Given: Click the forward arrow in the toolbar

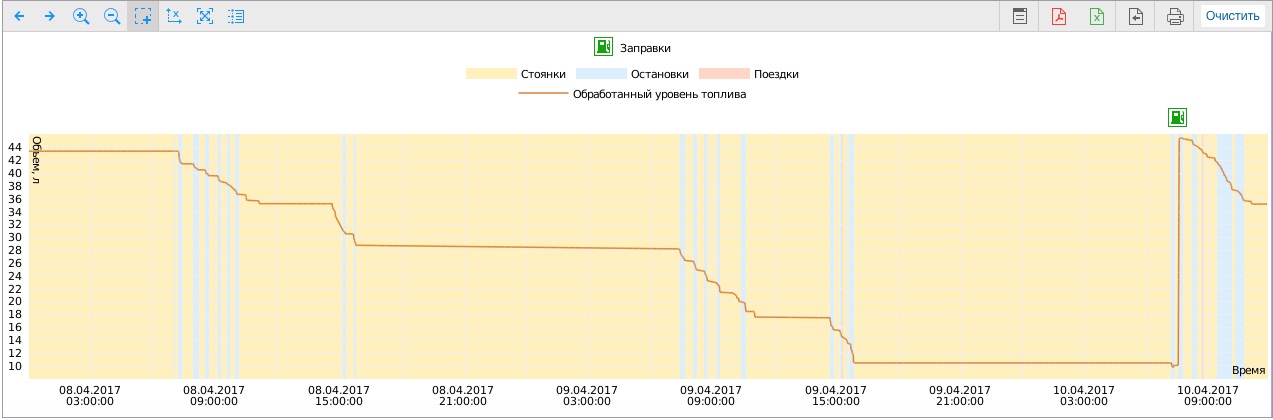Looking at the screenshot, I should 49,16.
